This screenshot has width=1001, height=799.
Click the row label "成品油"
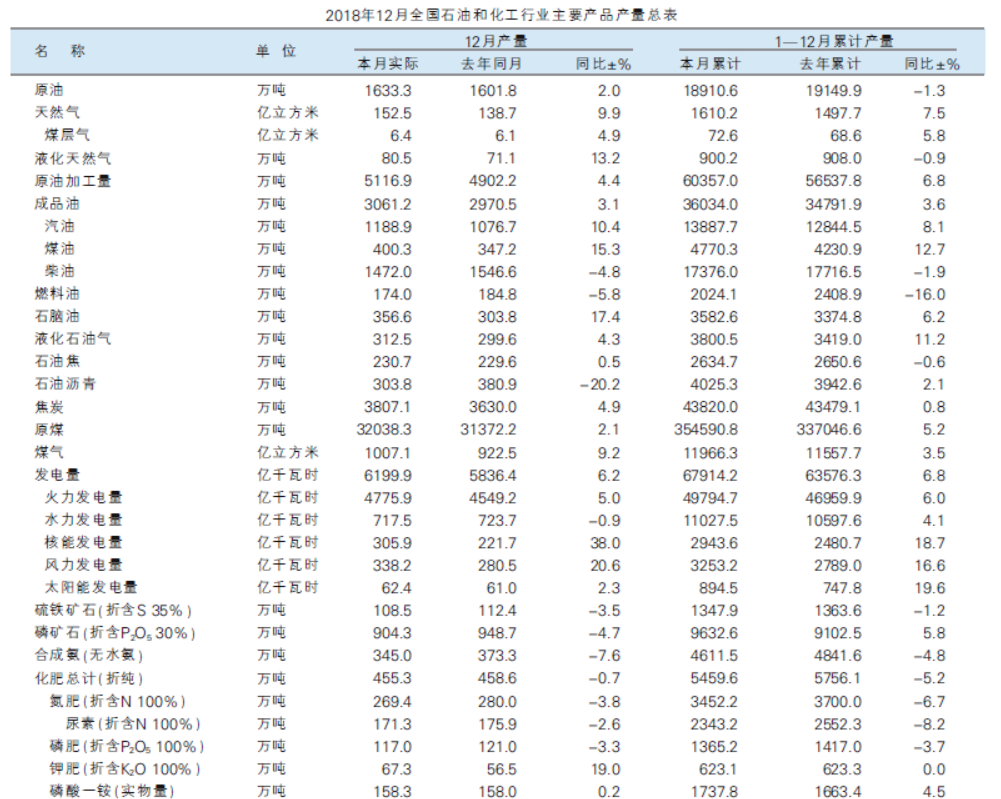[57, 204]
